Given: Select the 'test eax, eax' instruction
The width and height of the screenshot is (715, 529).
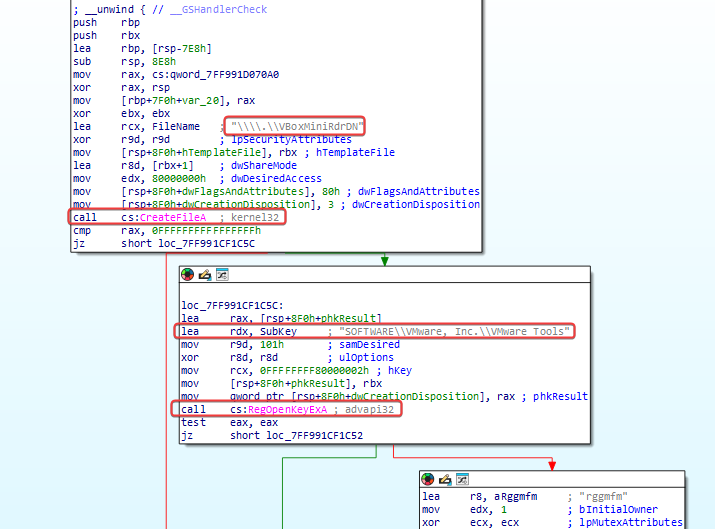Looking at the screenshot, I should (229, 422).
